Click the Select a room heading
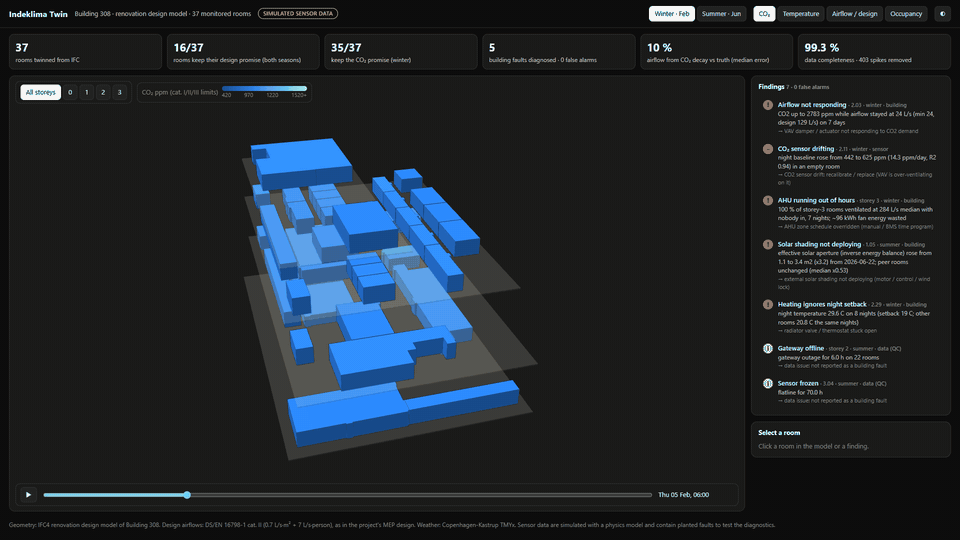 [x=779, y=433]
